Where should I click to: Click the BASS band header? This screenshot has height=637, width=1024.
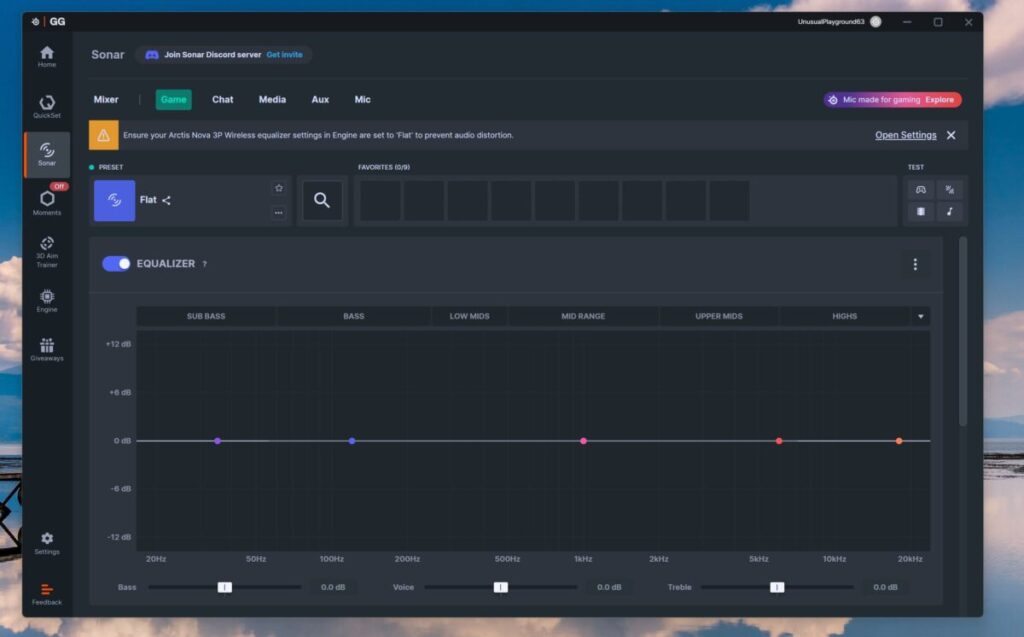click(353, 316)
